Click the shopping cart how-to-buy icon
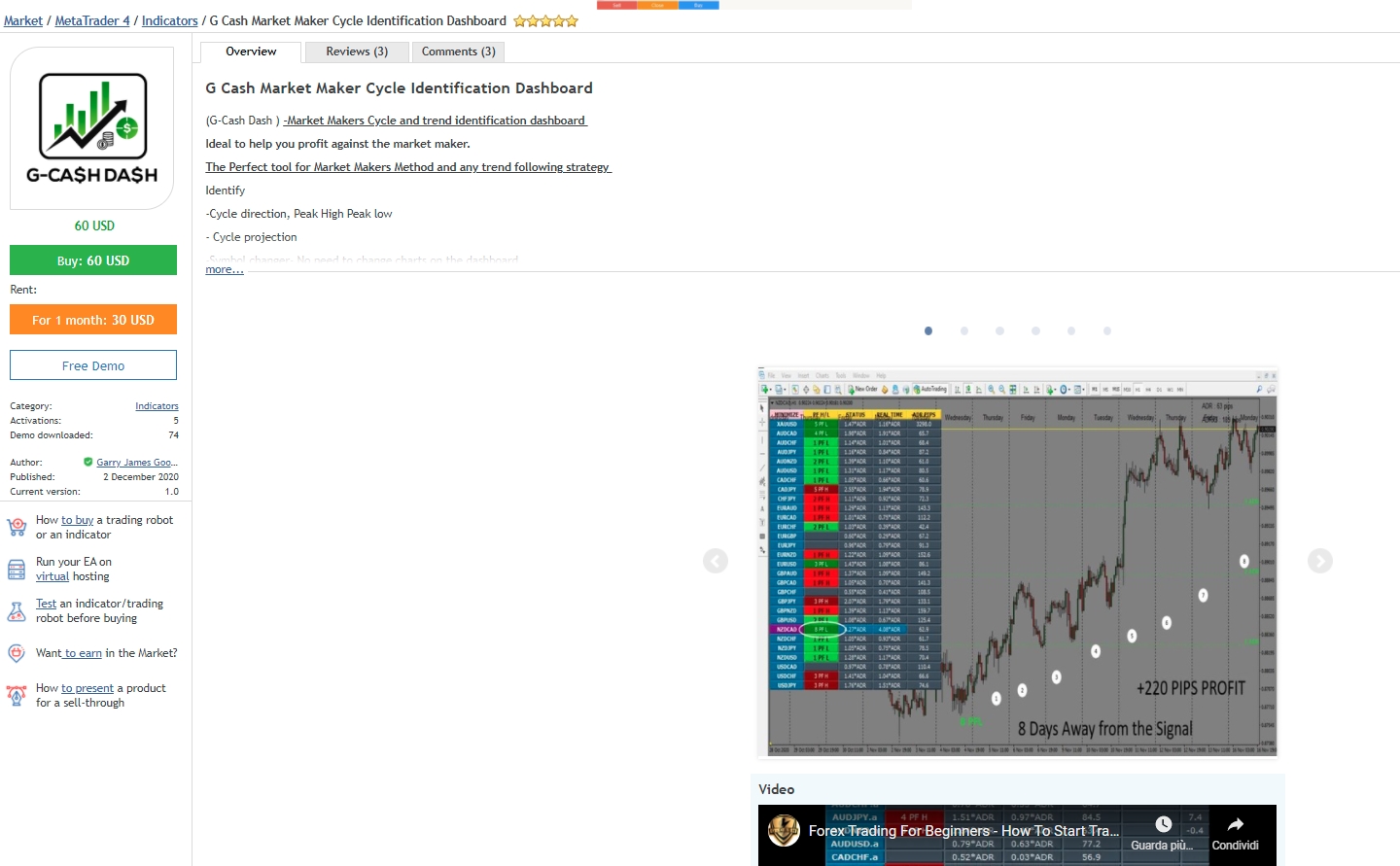Viewport: 1400px width, 866px height. [x=17, y=527]
